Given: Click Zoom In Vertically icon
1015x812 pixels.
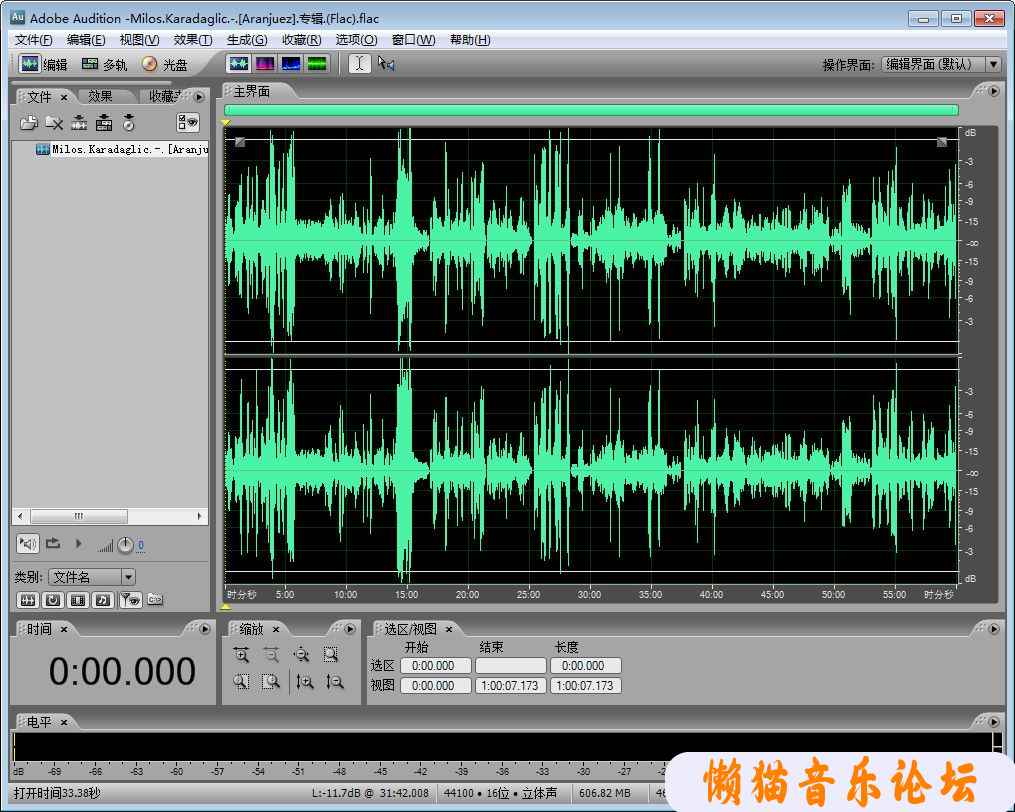Looking at the screenshot, I should coord(304,681).
